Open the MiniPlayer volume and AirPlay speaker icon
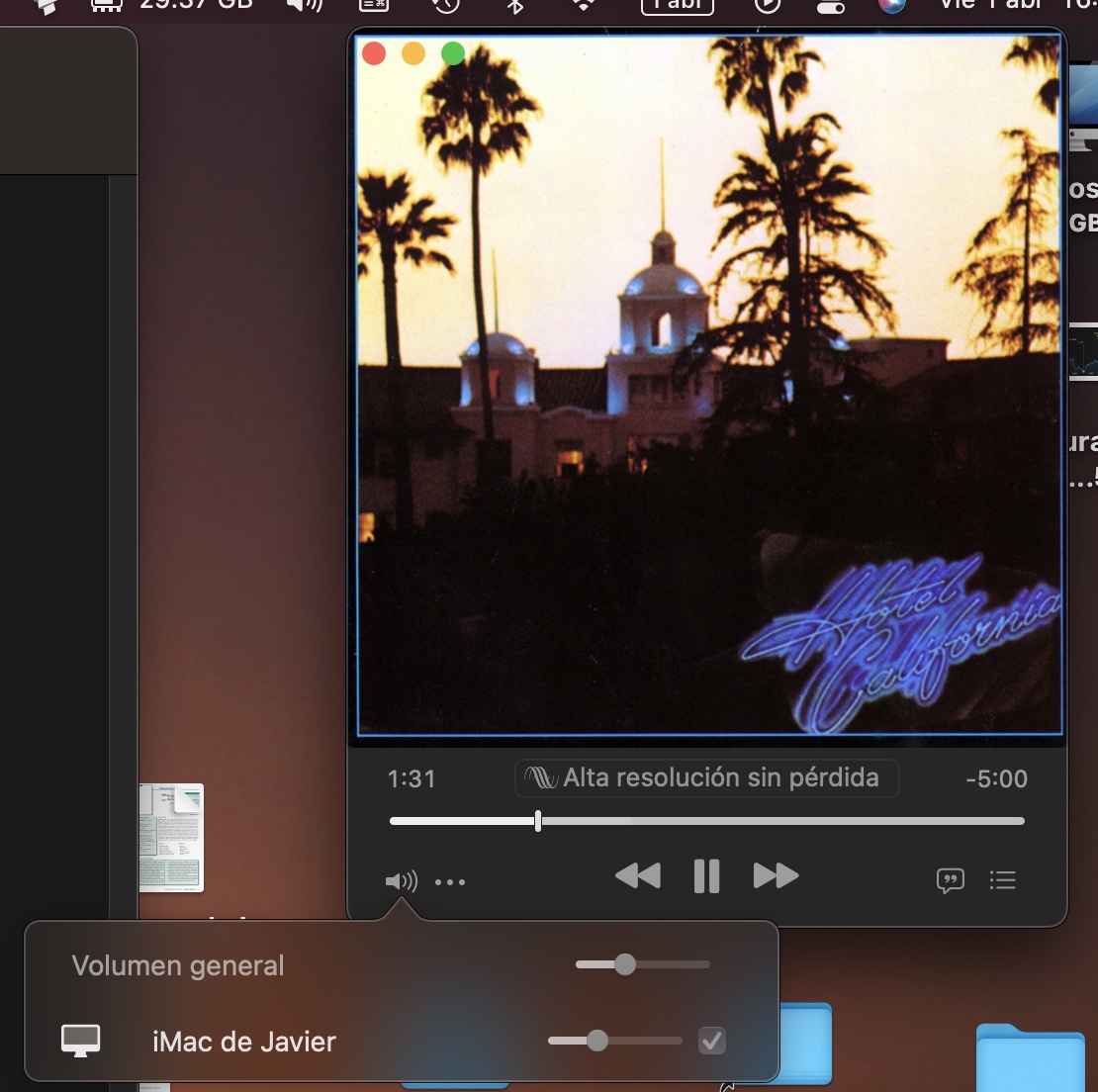 pos(402,880)
